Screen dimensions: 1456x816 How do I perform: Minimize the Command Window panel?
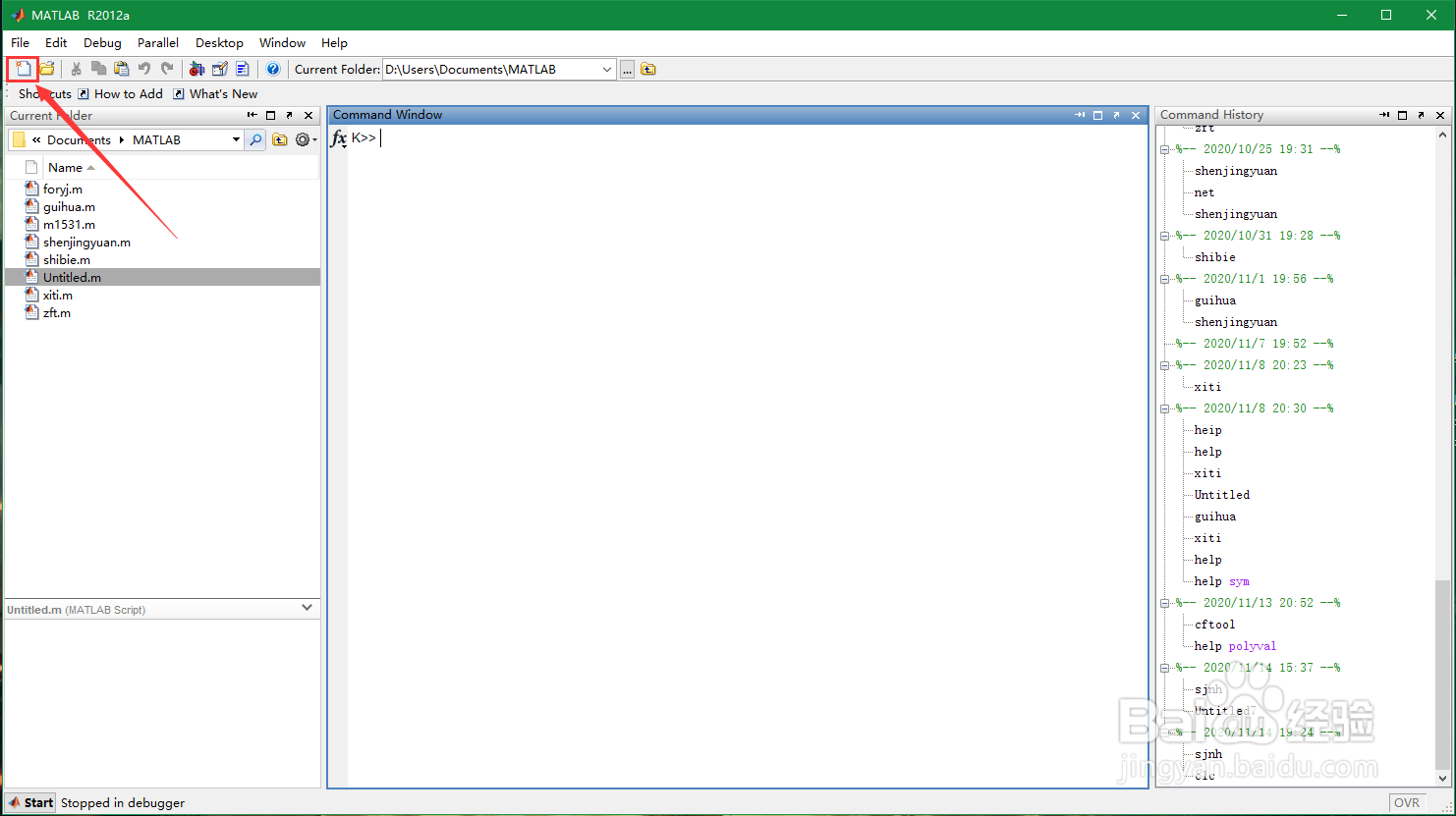click(x=1080, y=115)
